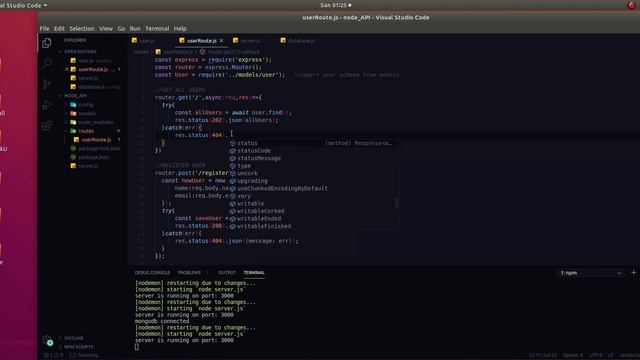Click the routes breadcrumb above the code
This screenshot has height=360, width=640.
(141, 52)
